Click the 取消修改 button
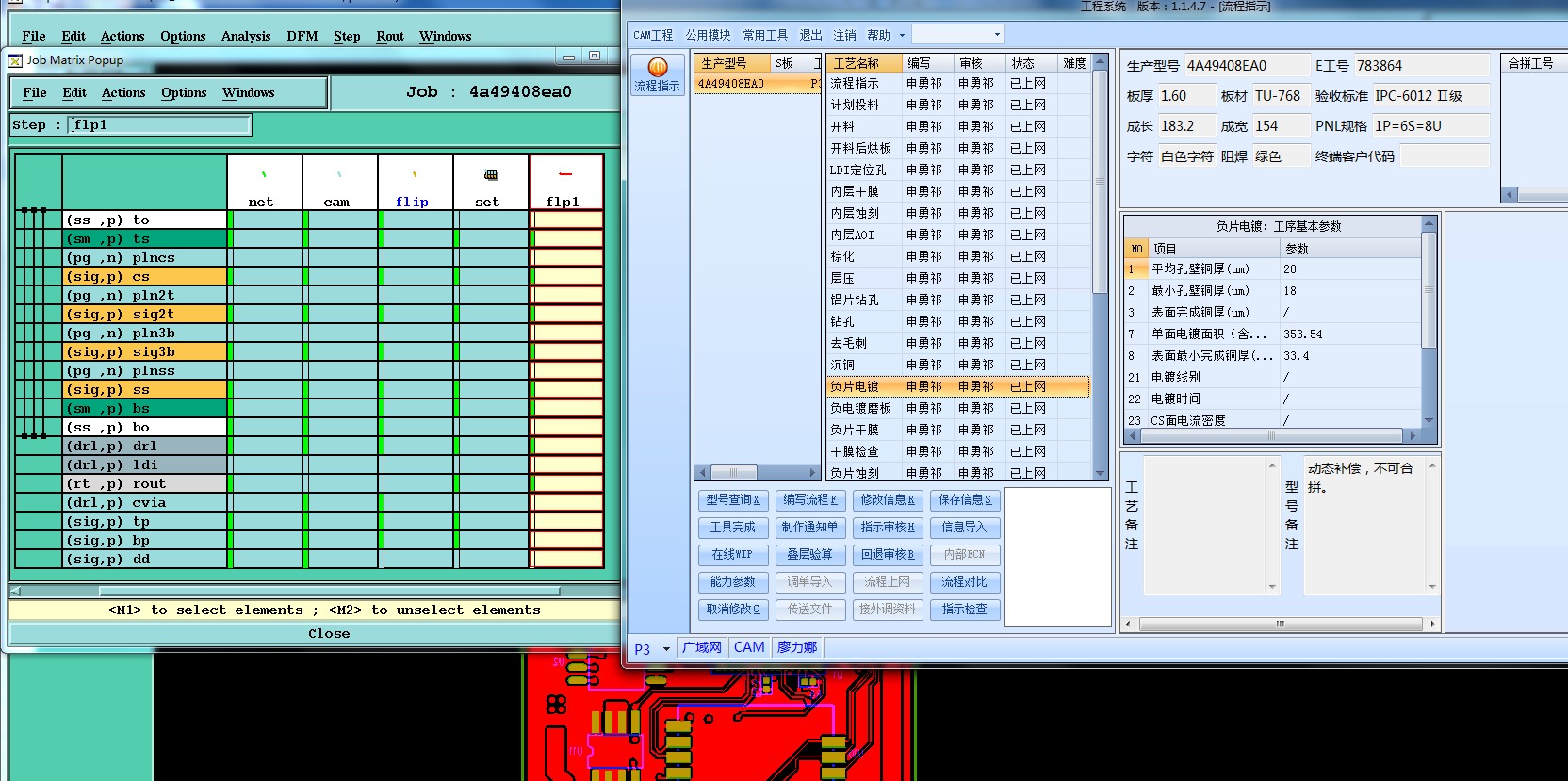Viewport: 1568px width, 781px height. coord(733,610)
